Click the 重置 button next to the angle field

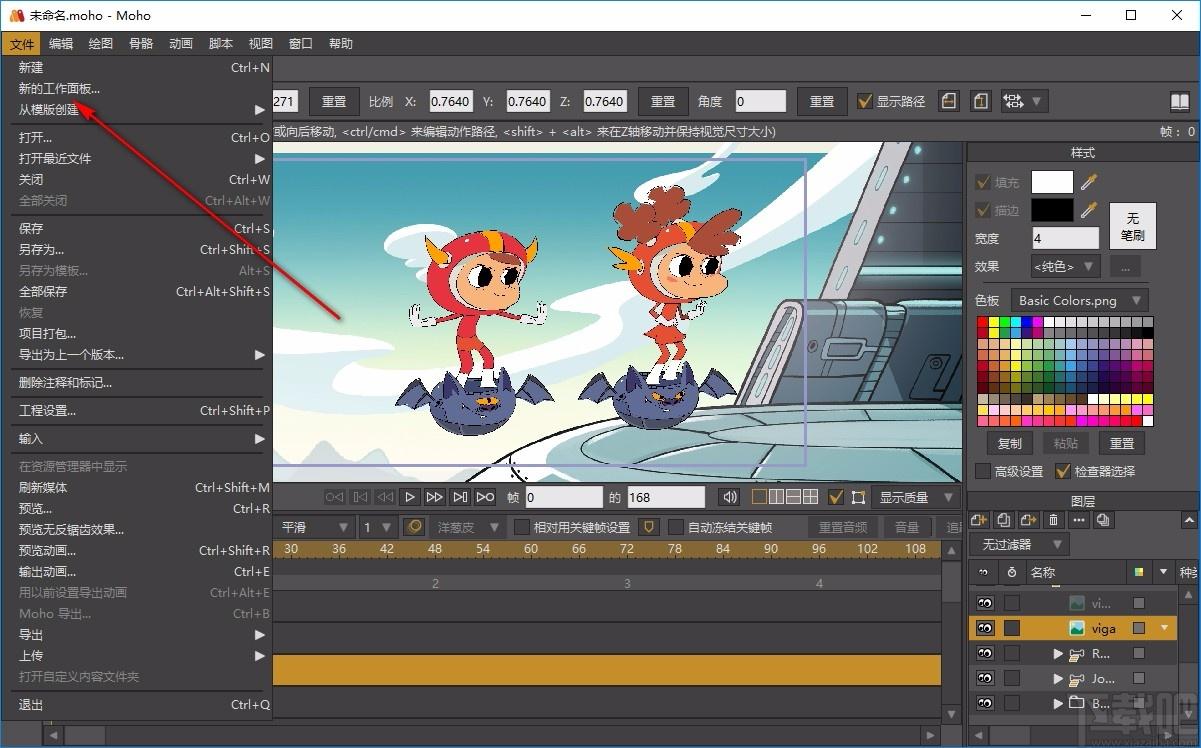(822, 101)
